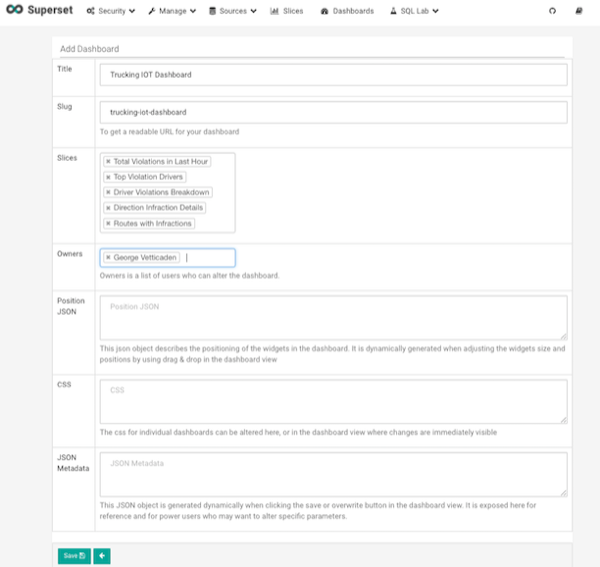
Task: Open the Sources dropdown menu
Action: click(x=232, y=11)
